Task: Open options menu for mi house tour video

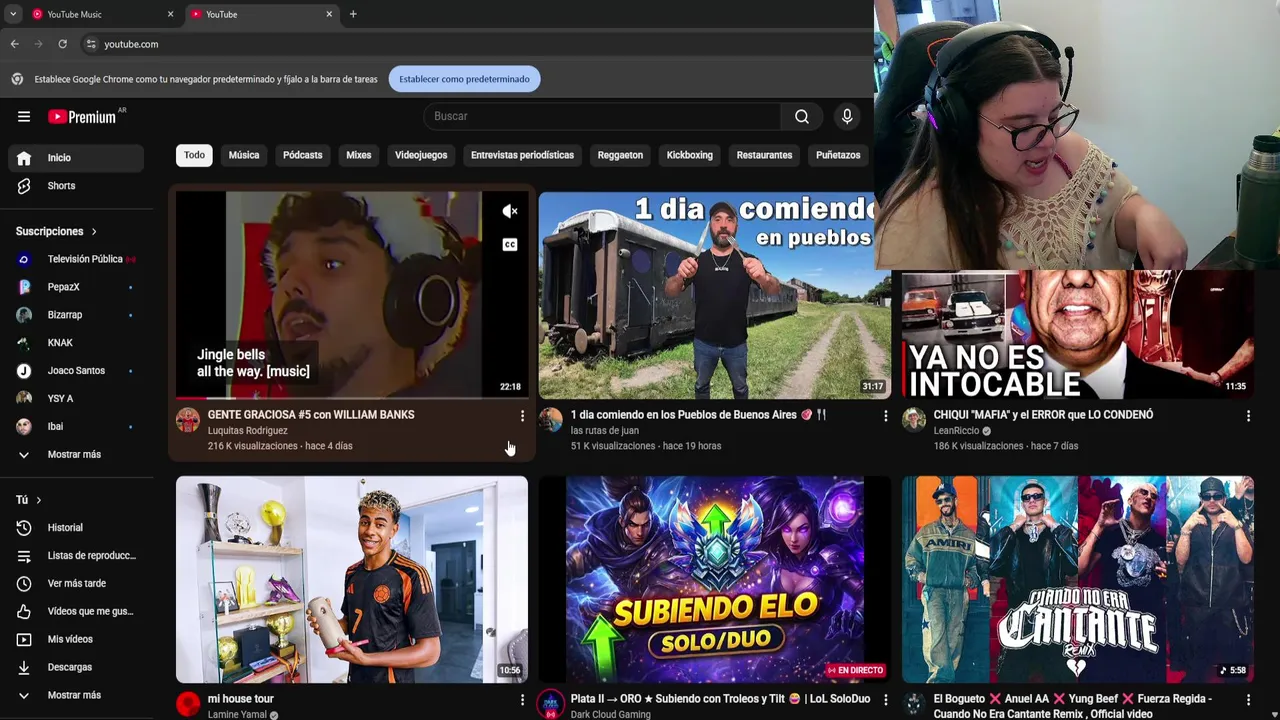Action: (522, 700)
